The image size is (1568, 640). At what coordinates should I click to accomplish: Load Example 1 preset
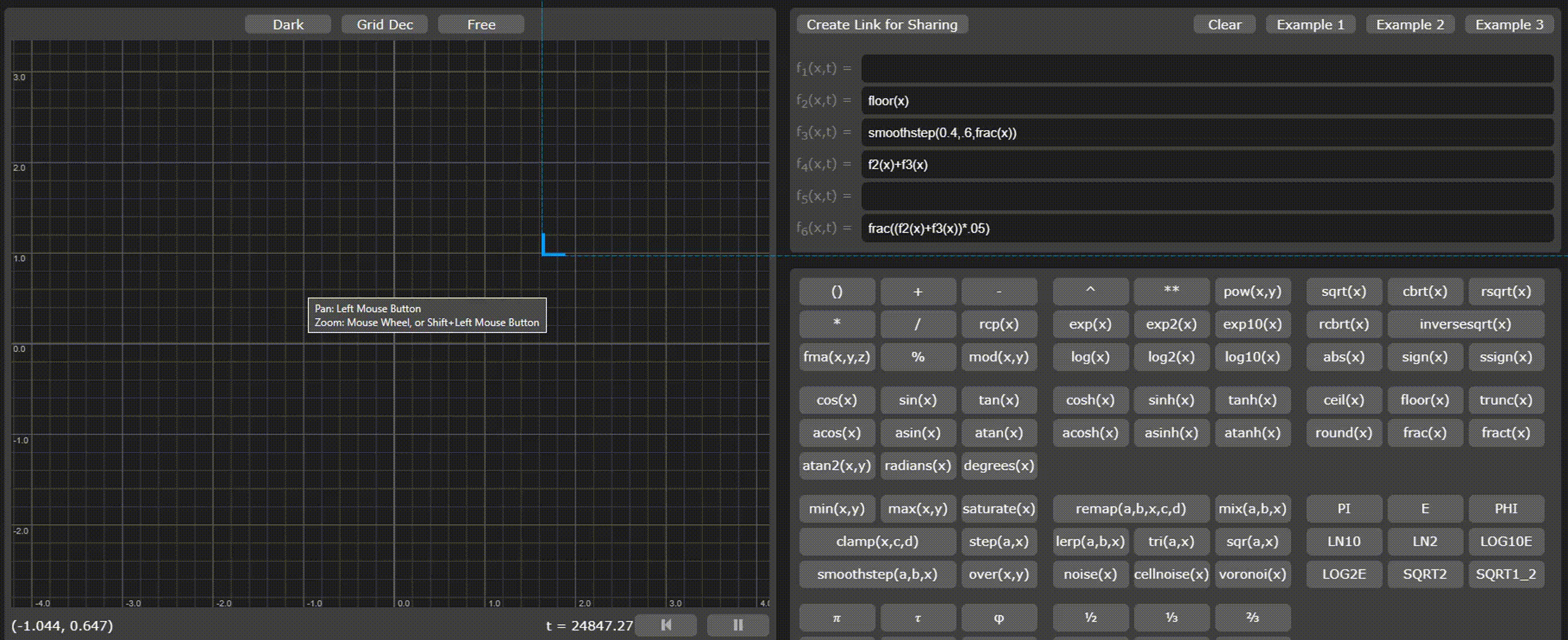click(x=1311, y=24)
